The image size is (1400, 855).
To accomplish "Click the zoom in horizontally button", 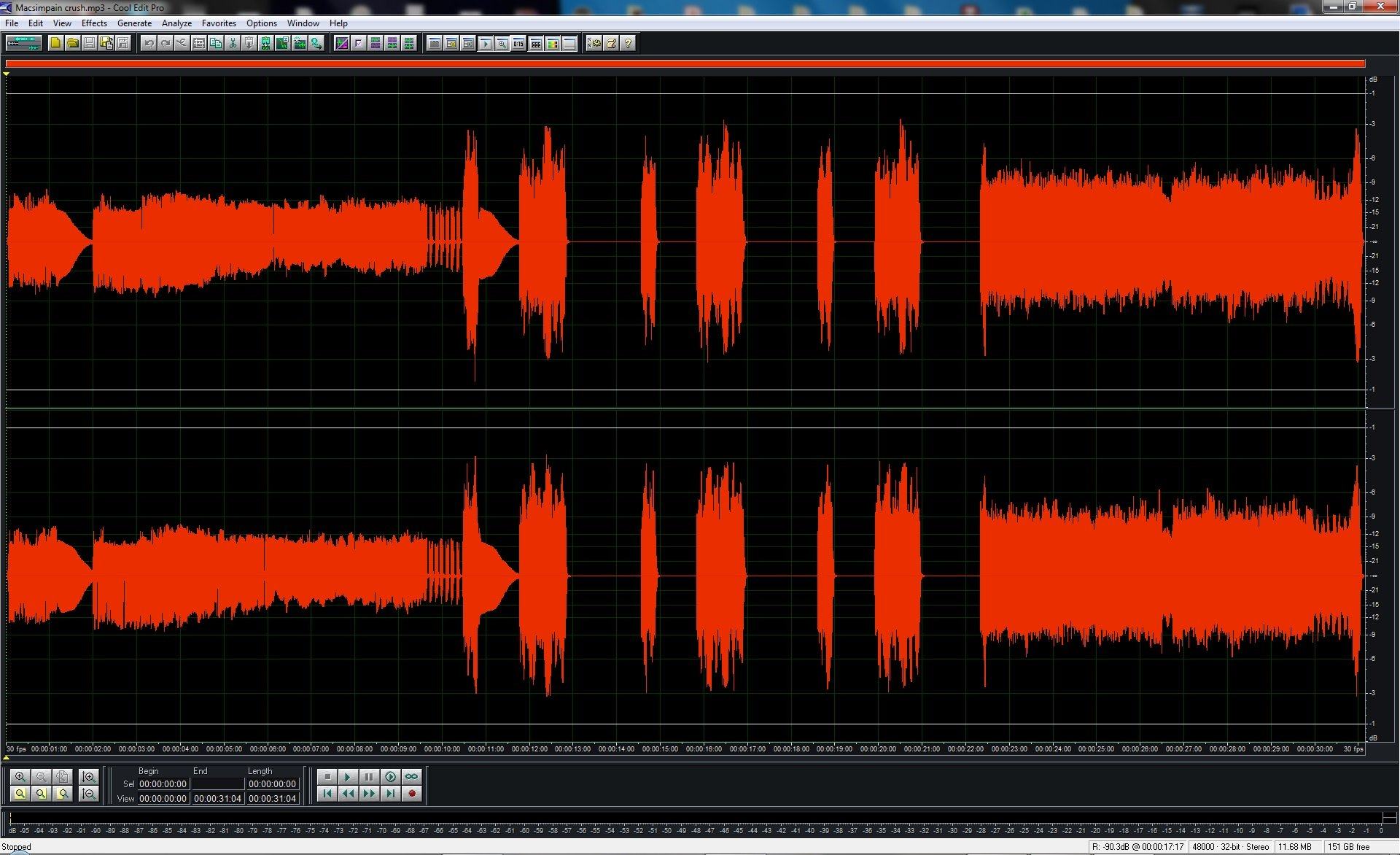I will pos(20,777).
